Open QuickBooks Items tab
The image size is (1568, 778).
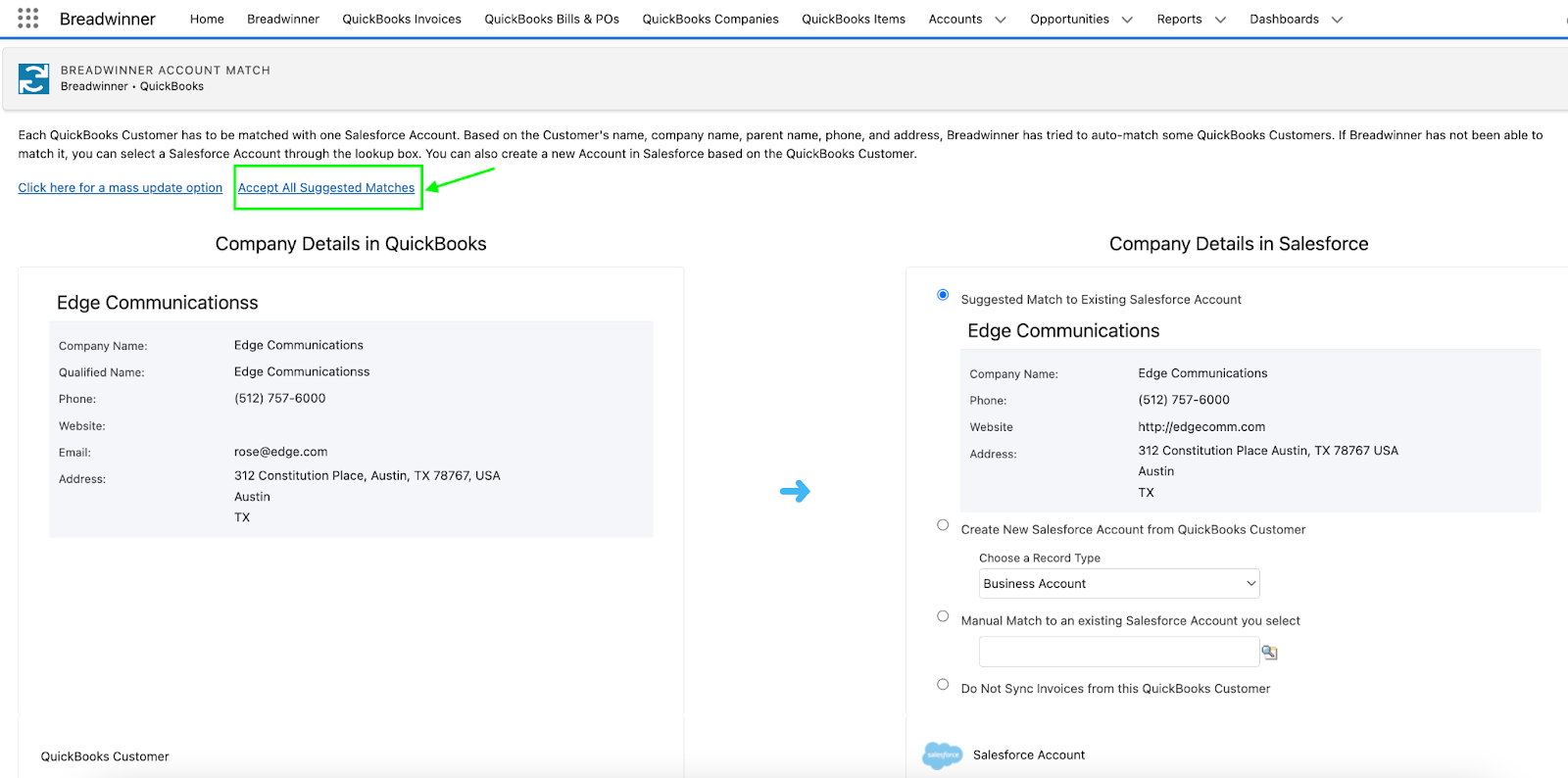[x=854, y=19]
